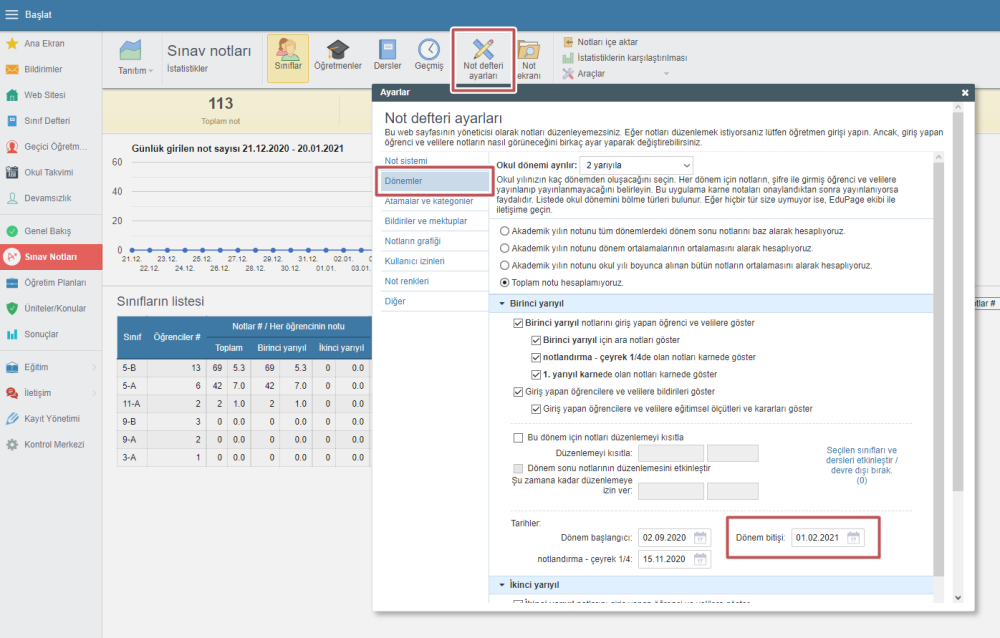Screen dimensions: 1000x638
Task: Click the dialog's vertical scrollbar down arrow
Action: point(958,598)
